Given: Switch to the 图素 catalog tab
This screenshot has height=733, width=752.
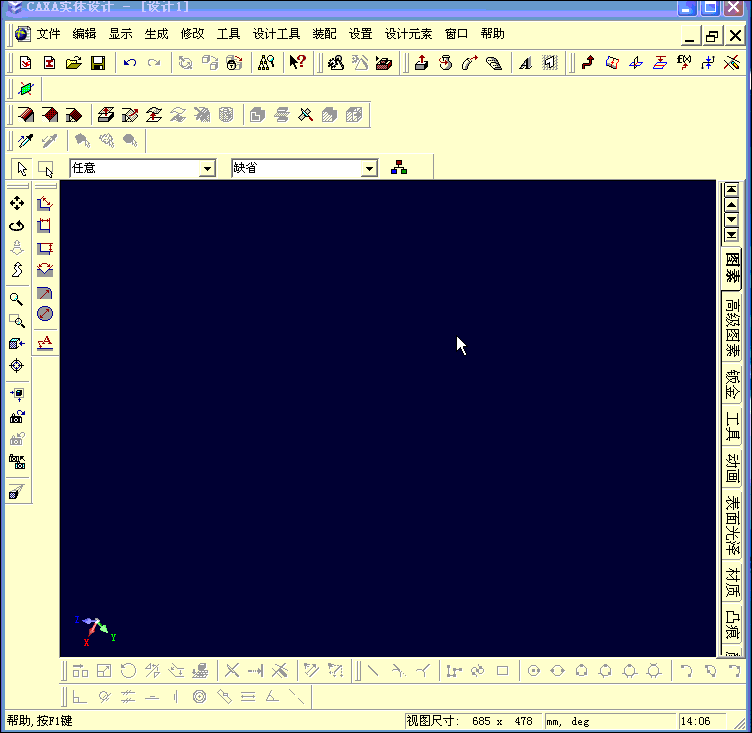Looking at the screenshot, I should click(x=732, y=268).
